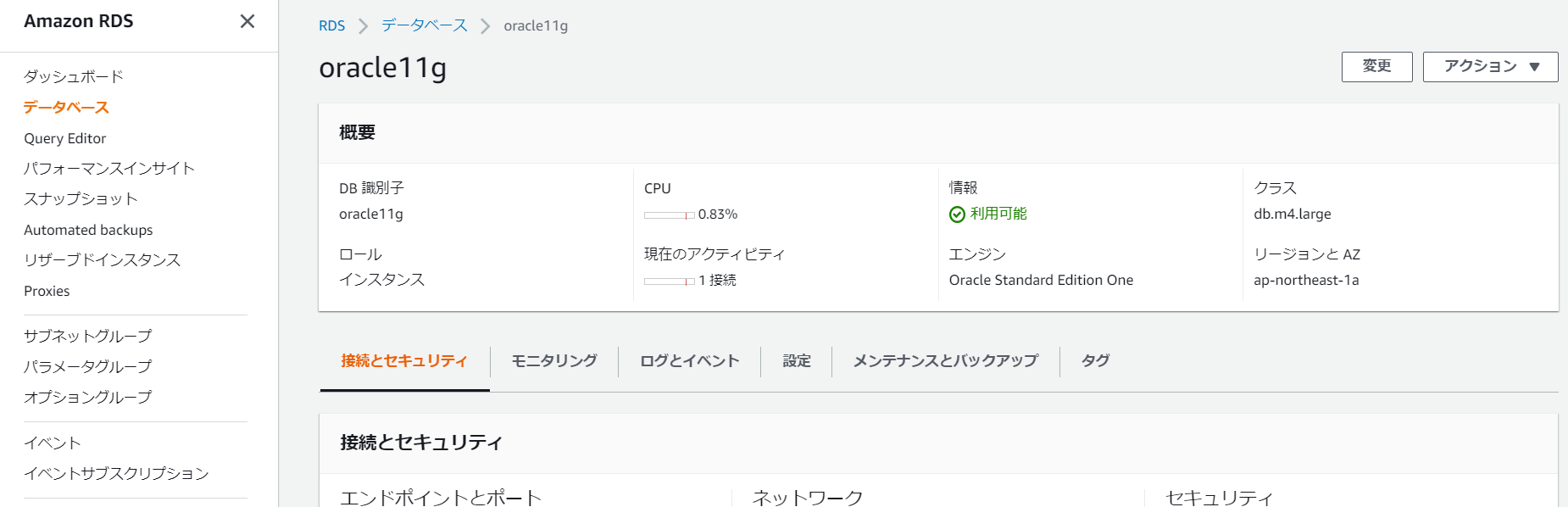Click the 変更 button

pyautogui.click(x=1376, y=67)
